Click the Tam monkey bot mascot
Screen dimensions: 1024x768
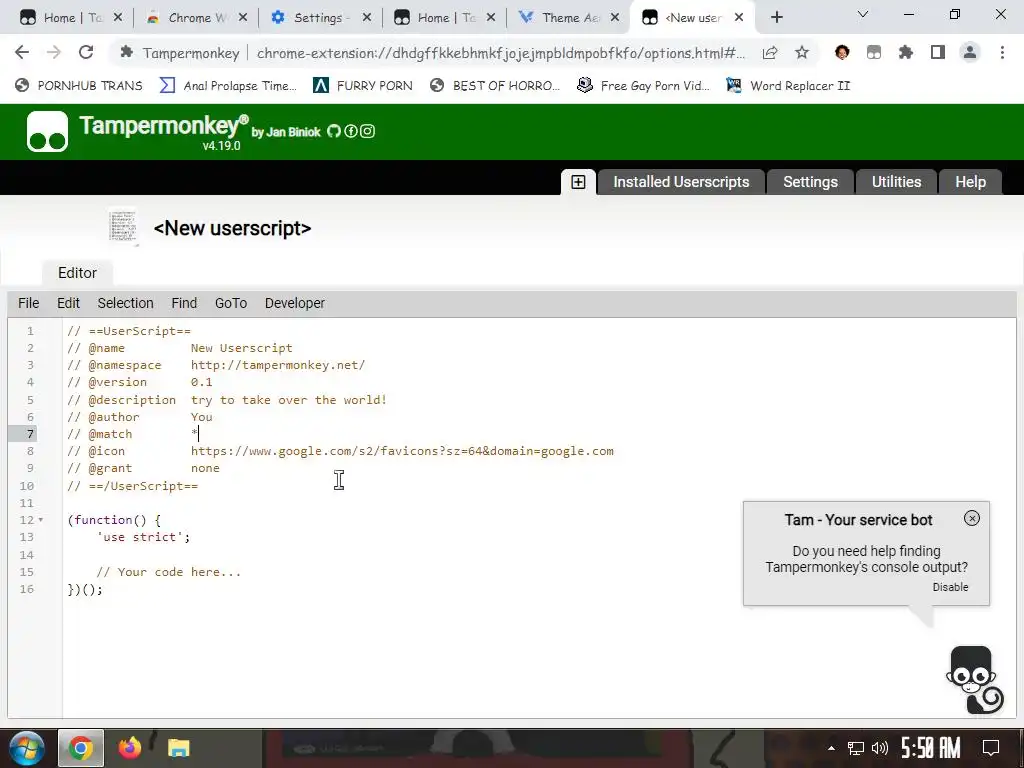974,680
